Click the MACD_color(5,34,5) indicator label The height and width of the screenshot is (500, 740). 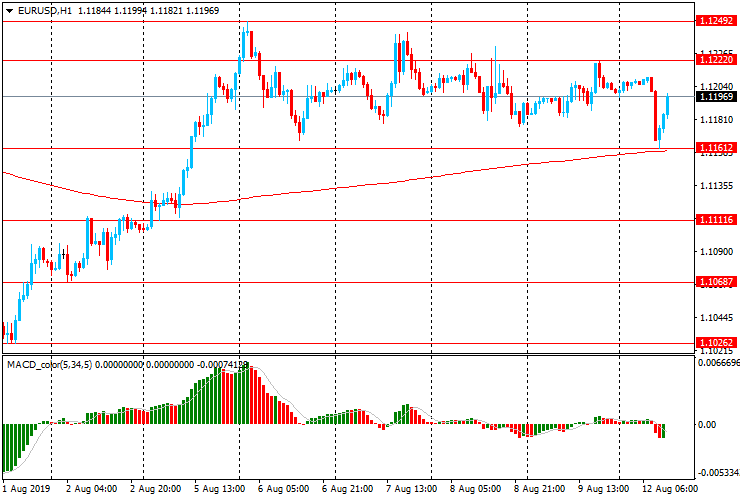tap(50, 365)
